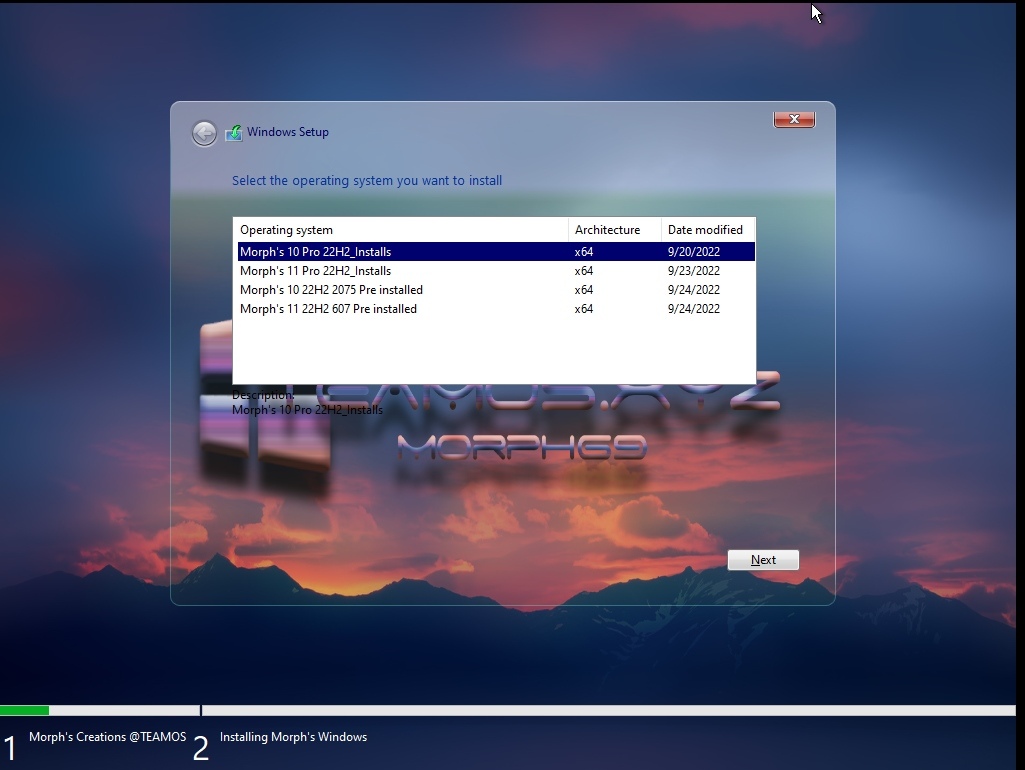This screenshot has height=770, width=1025.
Task: Select Morph's 10 Pro 22H2_Installs row
Action: coord(496,252)
